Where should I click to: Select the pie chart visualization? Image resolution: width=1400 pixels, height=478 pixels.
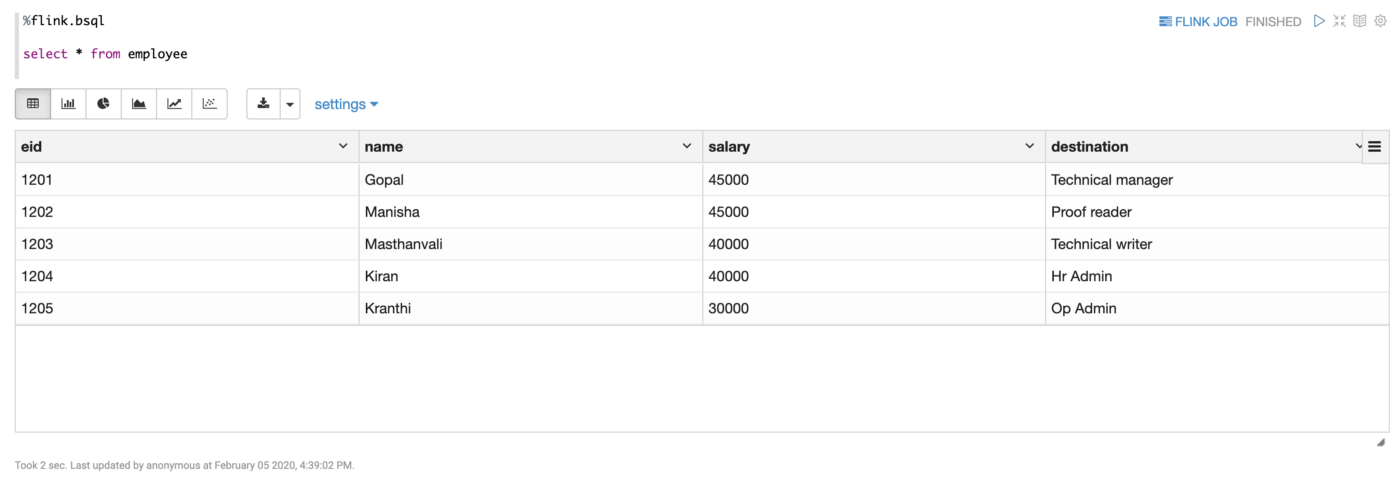tap(104, 104)
